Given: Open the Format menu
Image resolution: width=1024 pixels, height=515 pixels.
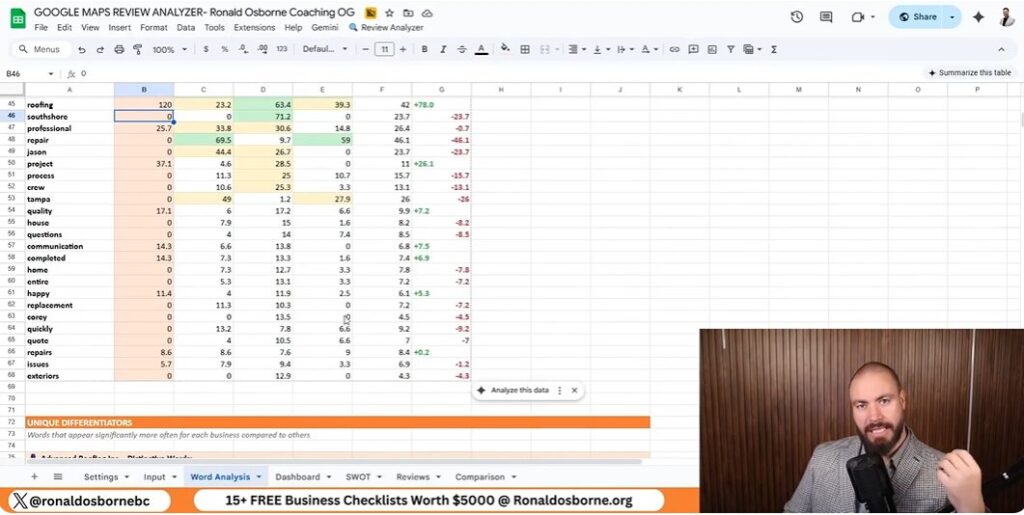Looking at the screenshot, I should coord(153,27).
